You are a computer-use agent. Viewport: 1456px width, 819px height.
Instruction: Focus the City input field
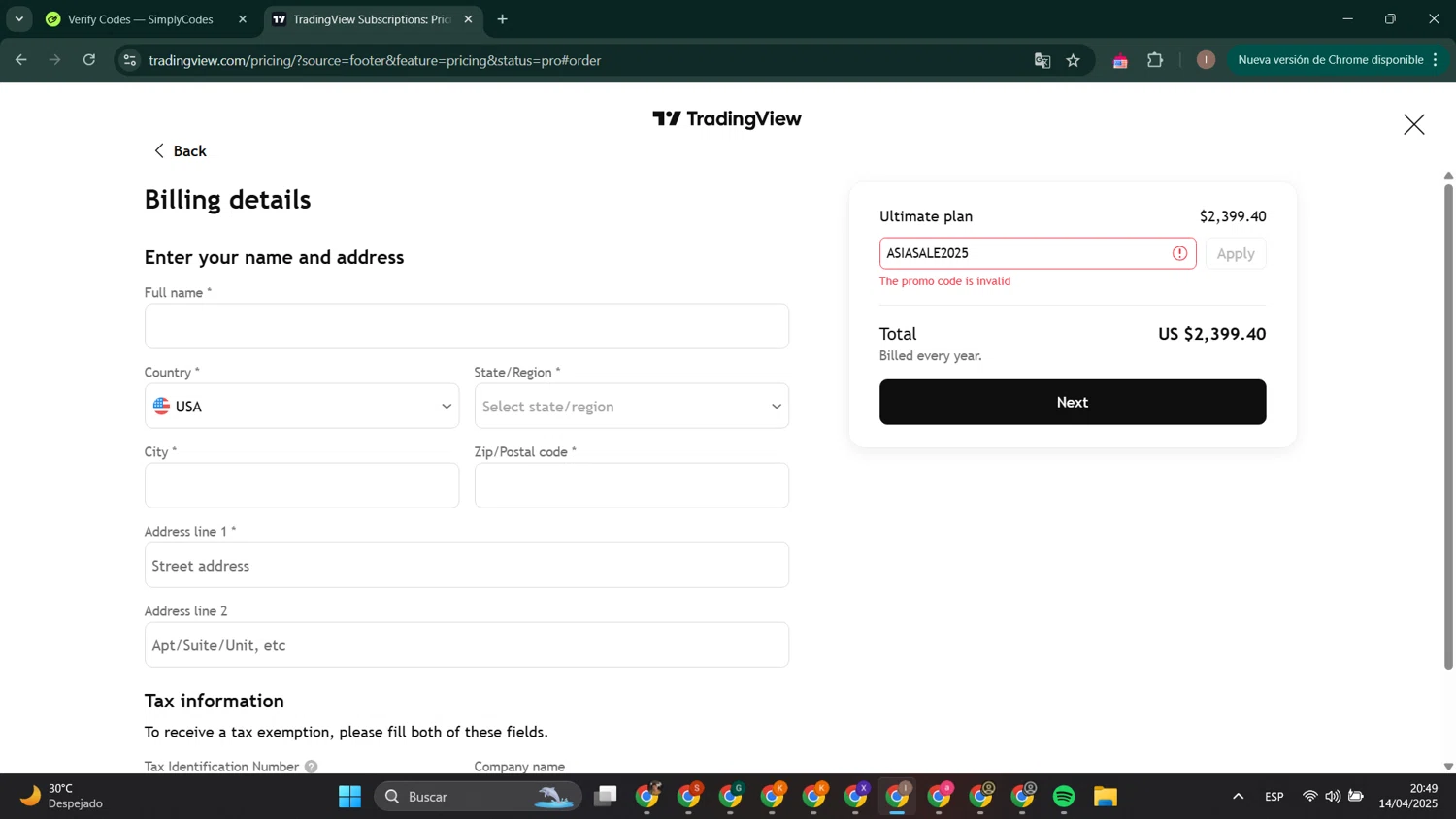click(x=302, y=485)
